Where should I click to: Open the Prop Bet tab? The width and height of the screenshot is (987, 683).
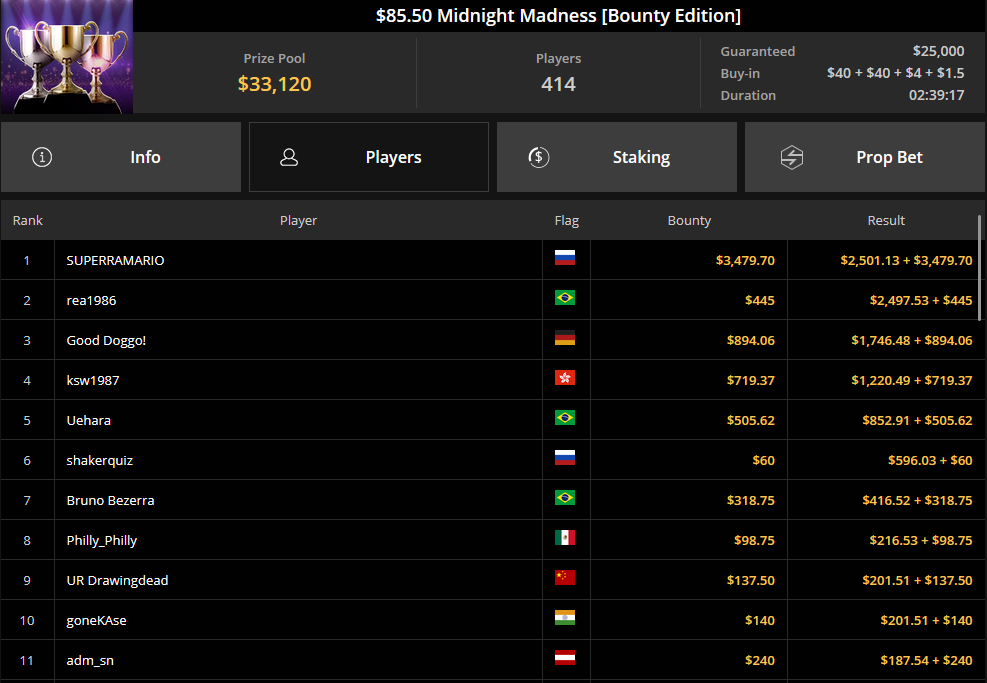(x=865, y=157)
